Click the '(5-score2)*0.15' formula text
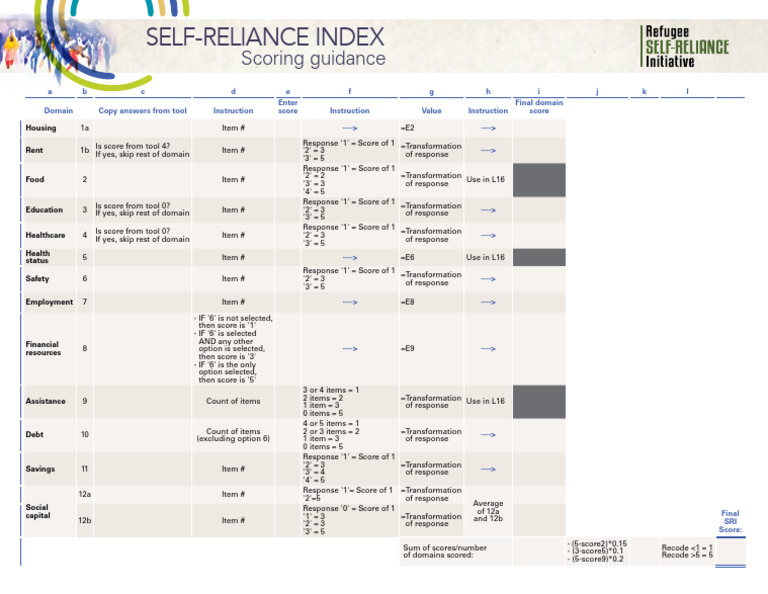The height and width of the screenshot is (594, 768). (x=597, y=544)
